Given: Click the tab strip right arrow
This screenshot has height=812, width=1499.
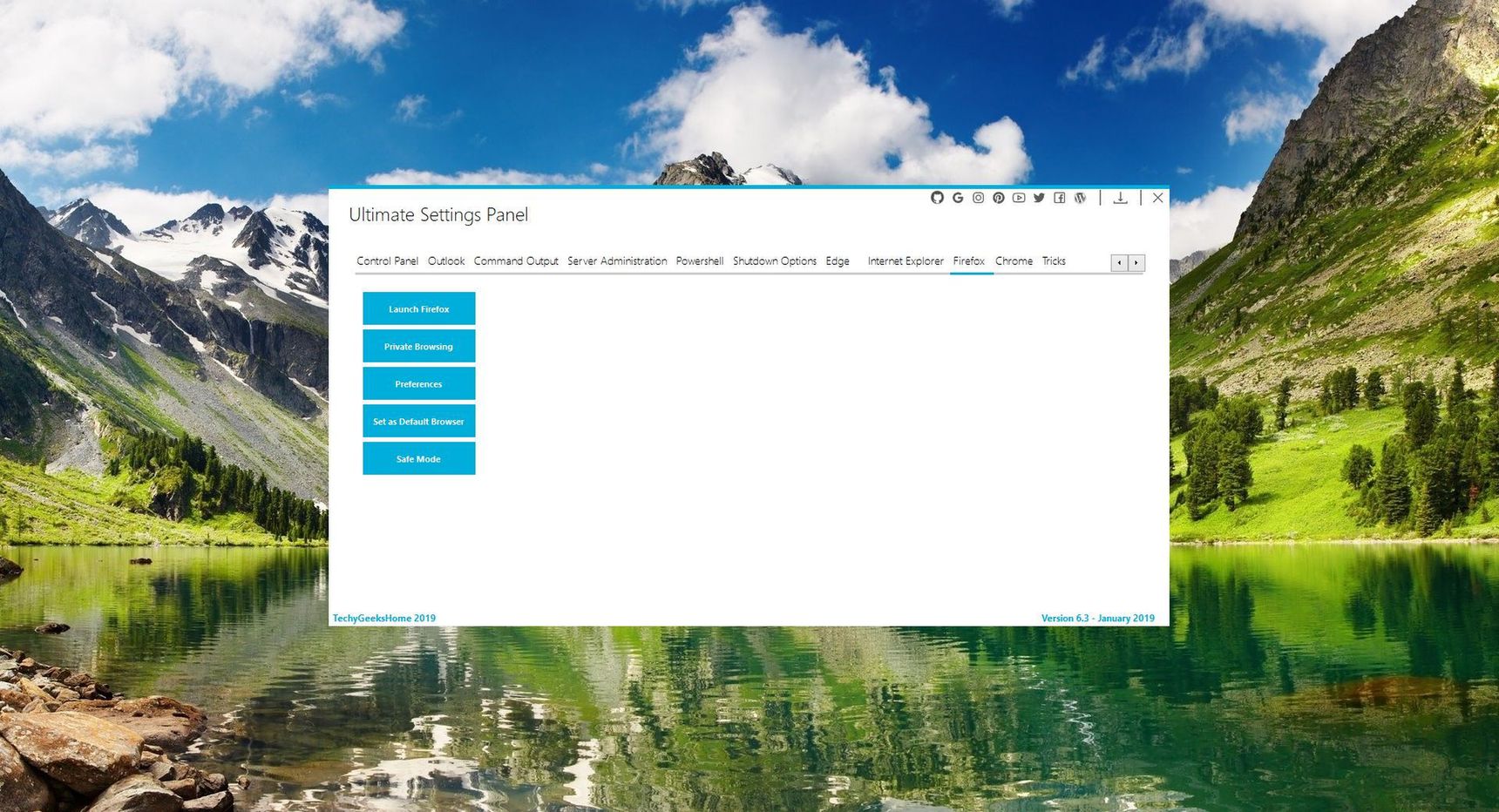Looking at the screenshot, I should 1136,263.
